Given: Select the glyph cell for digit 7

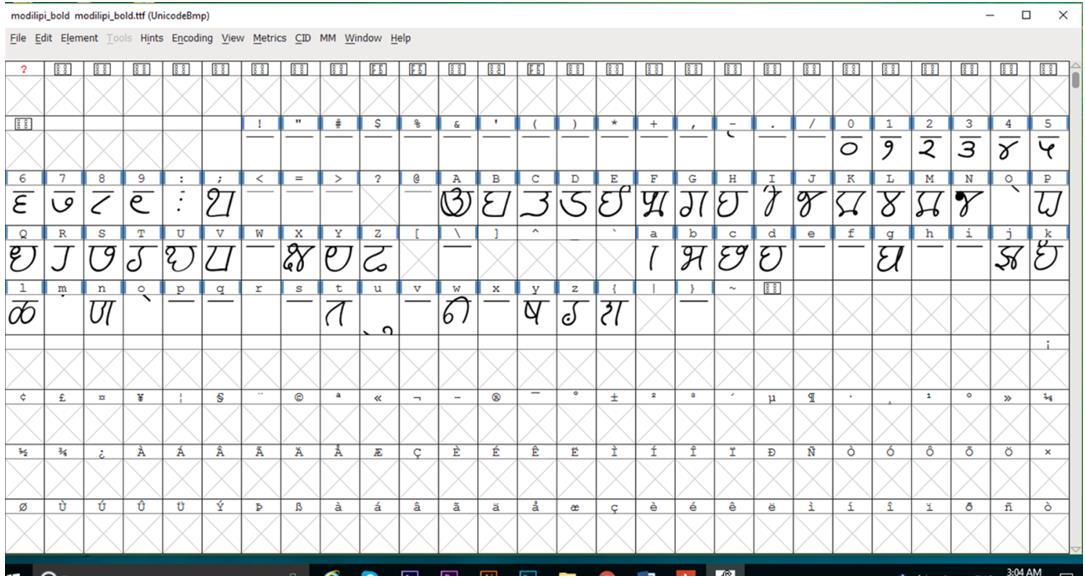Looking at the screenshot, I should tap(64, 204).
